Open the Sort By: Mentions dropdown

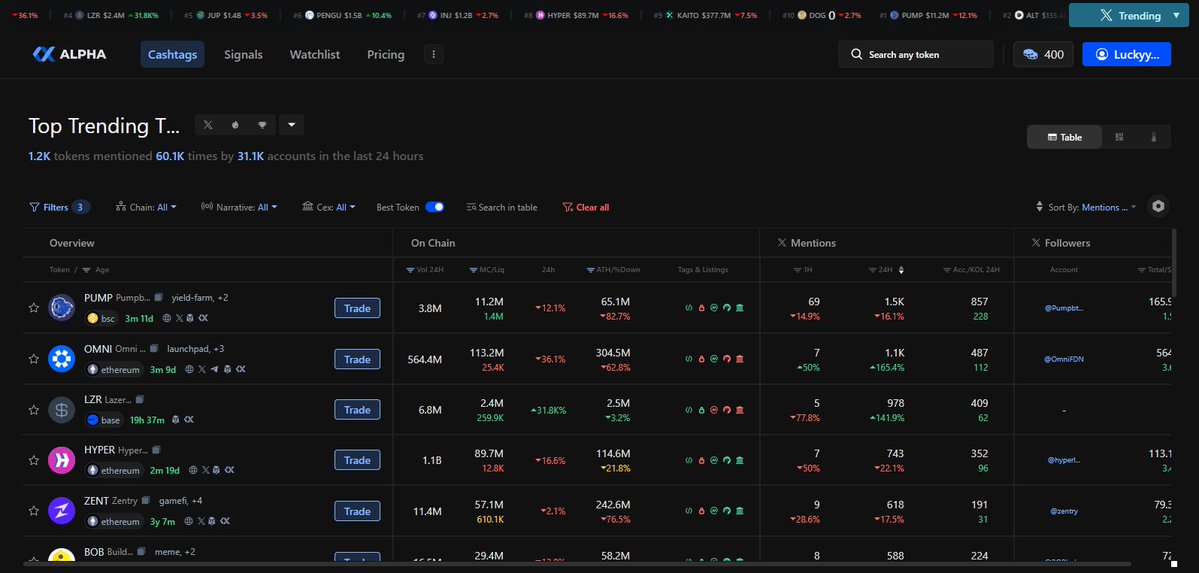[1087, 207]
